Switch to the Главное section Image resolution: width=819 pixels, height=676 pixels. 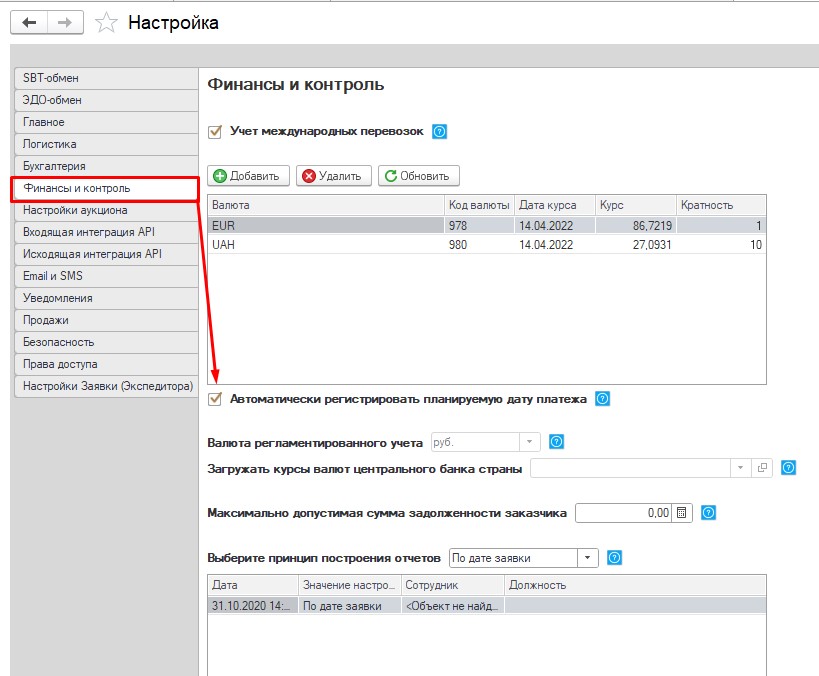coord(107,122)
